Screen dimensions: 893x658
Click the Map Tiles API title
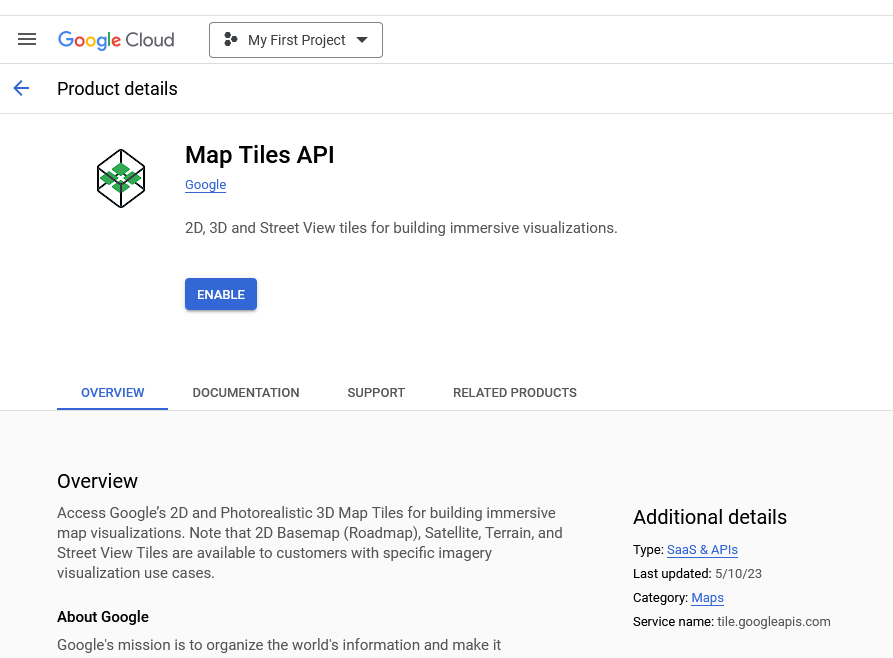tap(260, 155)
